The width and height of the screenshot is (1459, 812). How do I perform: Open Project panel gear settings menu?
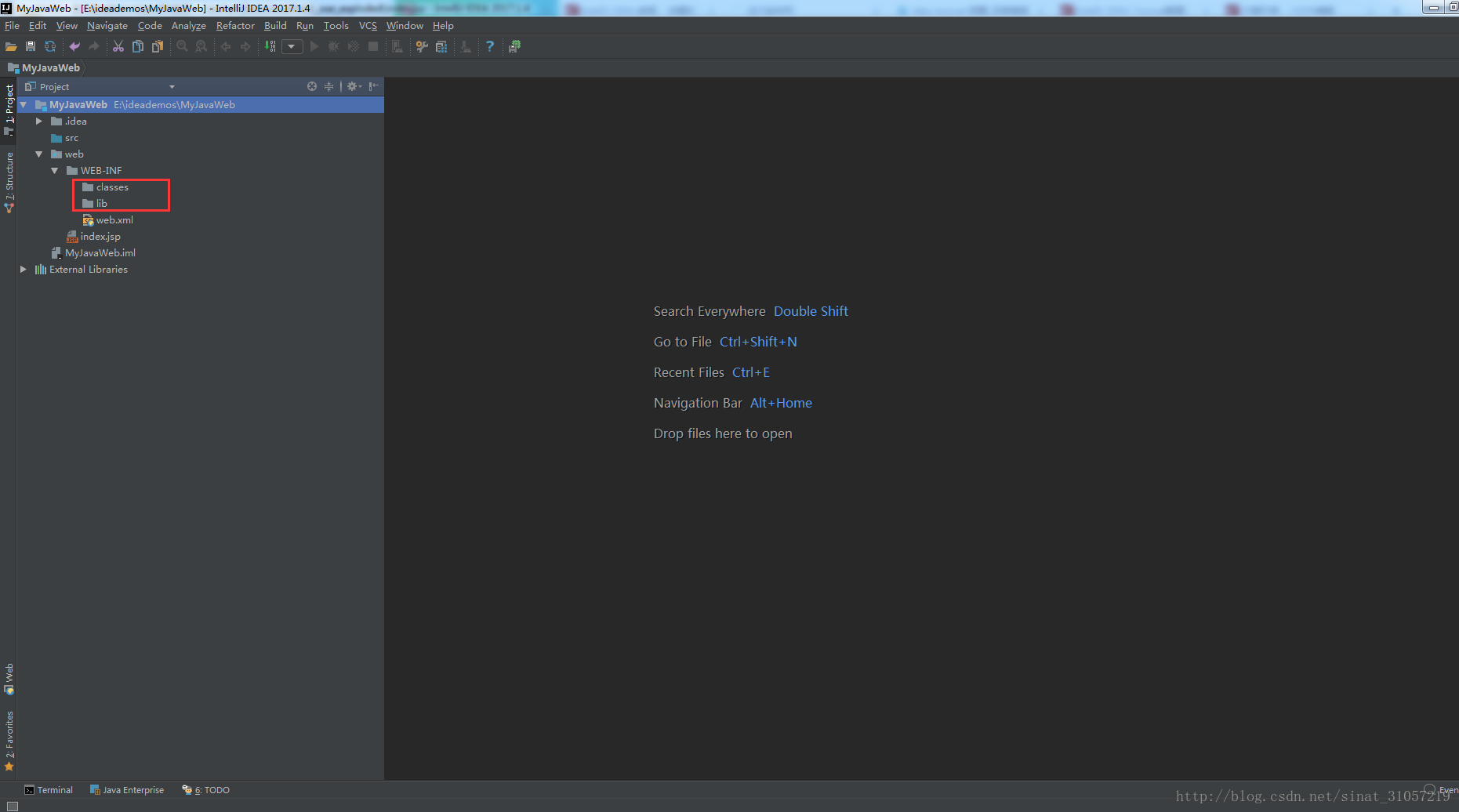tap(354, 86)
